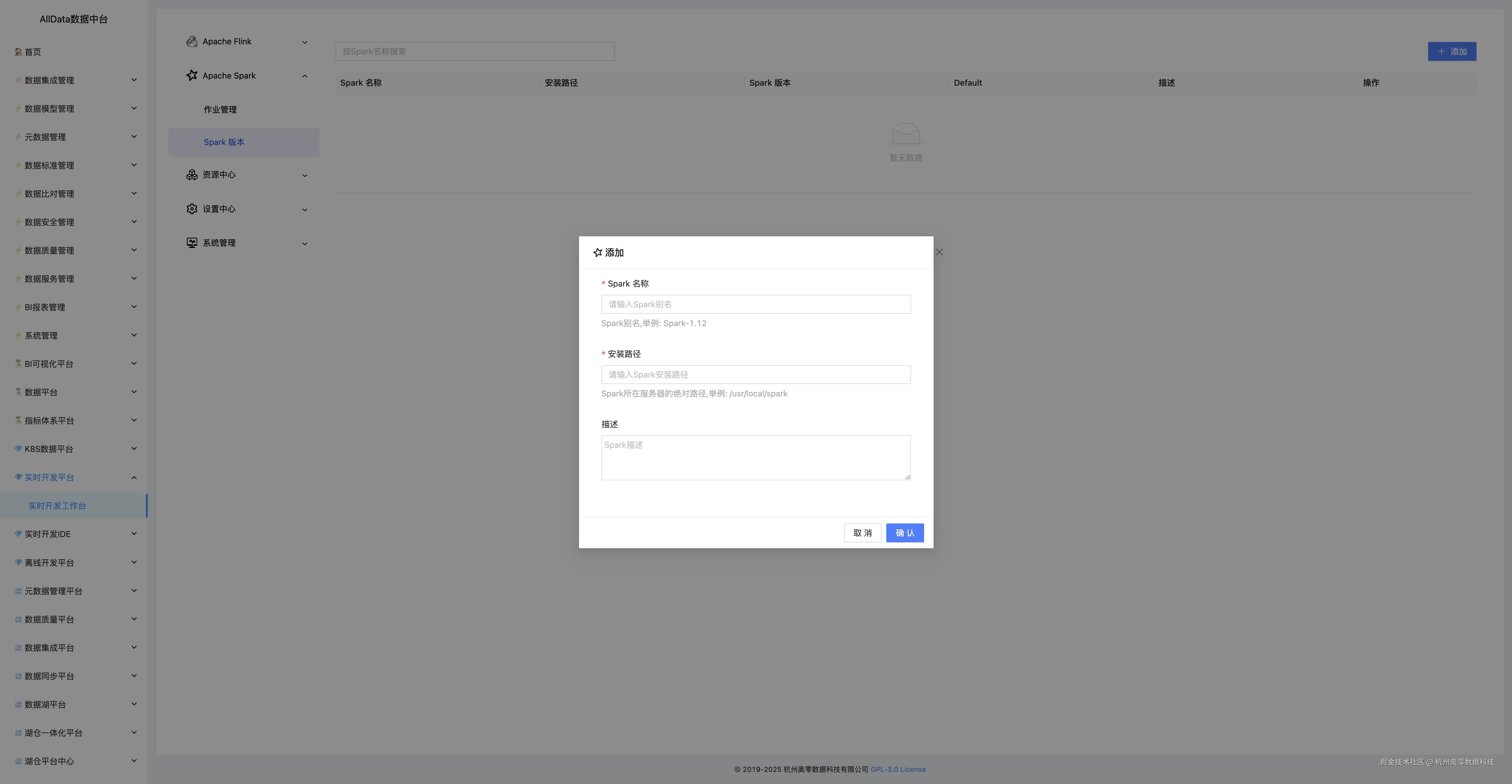This screenshot has width=1512, height=784.
Task: Collapse the 实时开发平台 sidebar section
Action: (134, 478)
